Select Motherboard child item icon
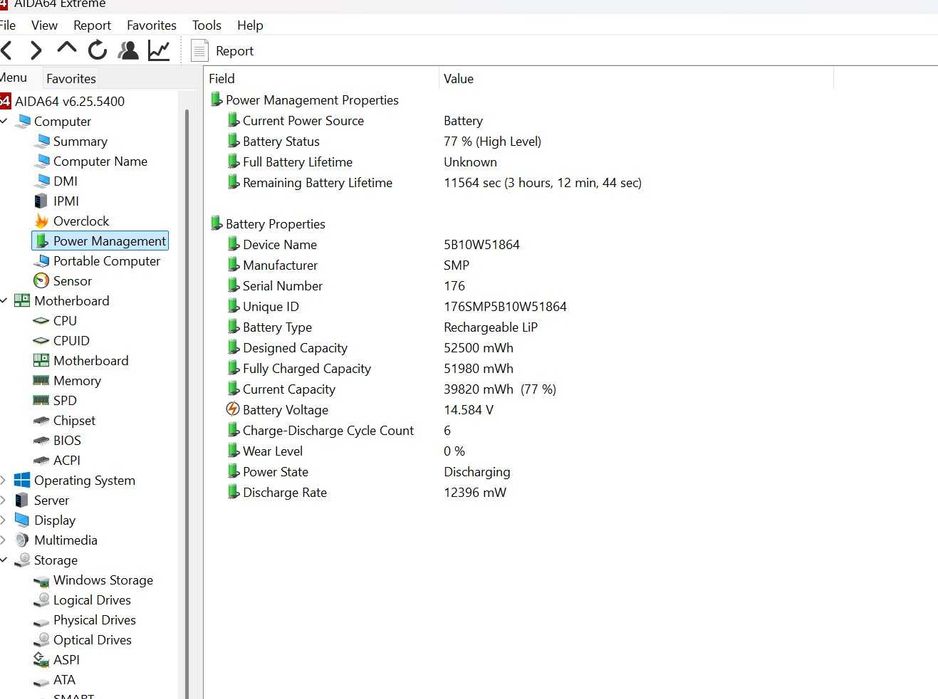Screen dimensions: 938x699 [41, 360]
